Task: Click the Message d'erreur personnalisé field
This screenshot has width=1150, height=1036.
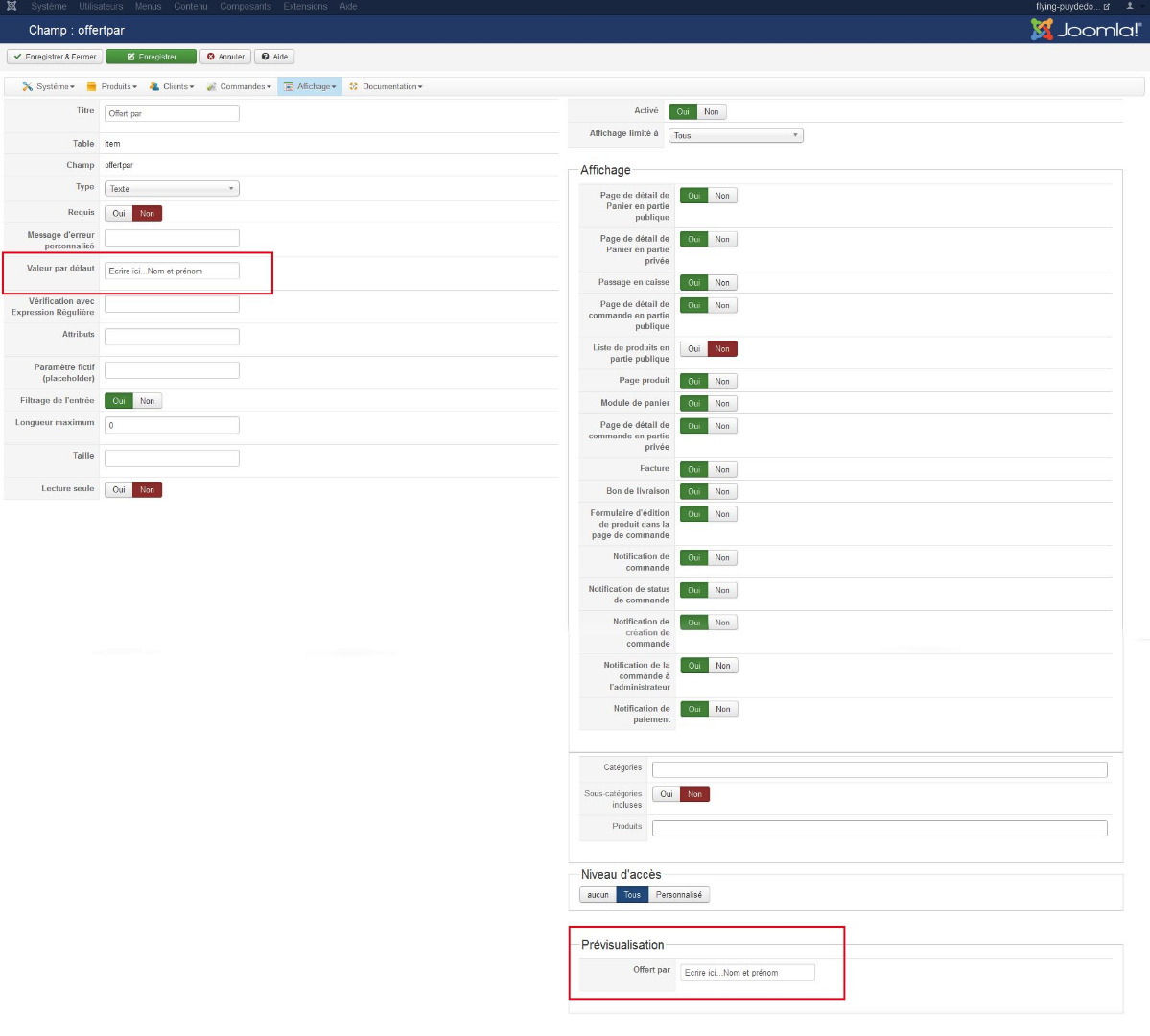Action: tap(172, 238)
